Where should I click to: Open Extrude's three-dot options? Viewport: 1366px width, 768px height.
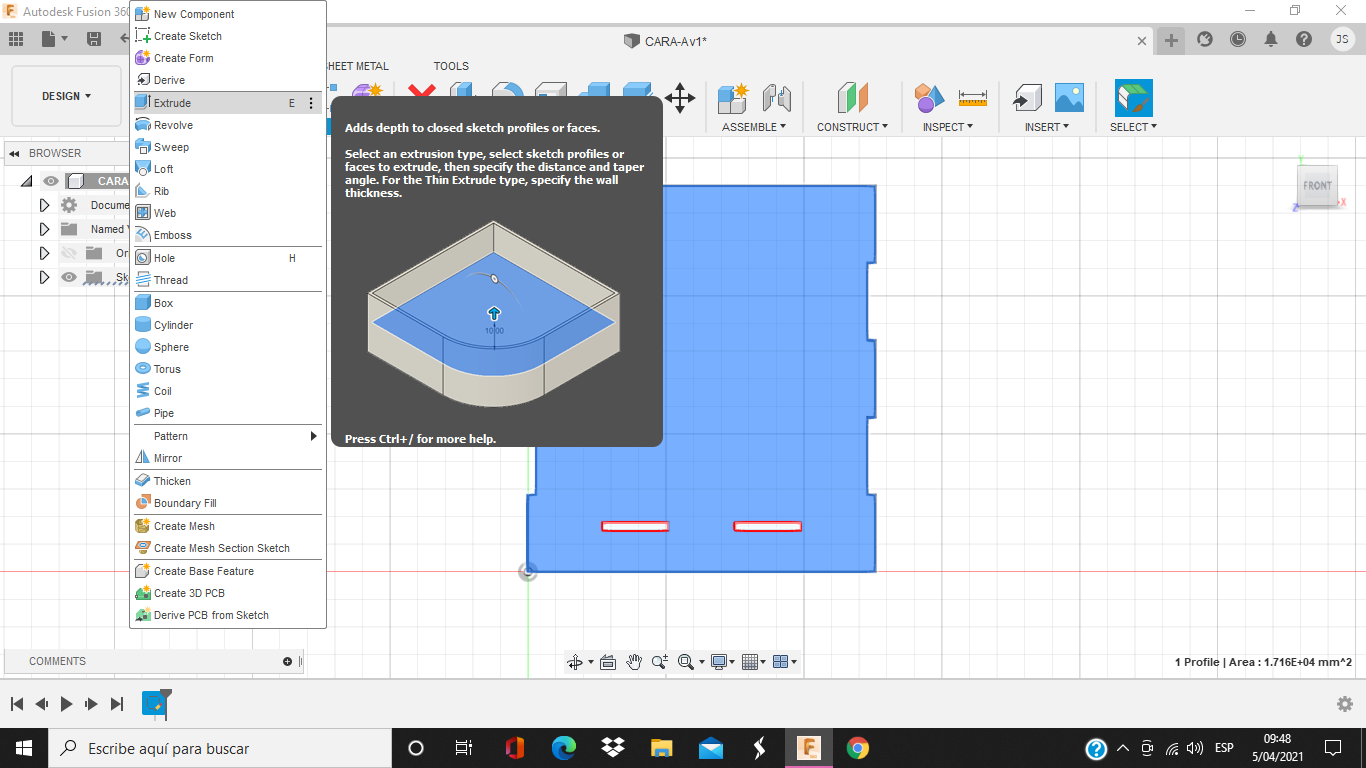(311, 103)
